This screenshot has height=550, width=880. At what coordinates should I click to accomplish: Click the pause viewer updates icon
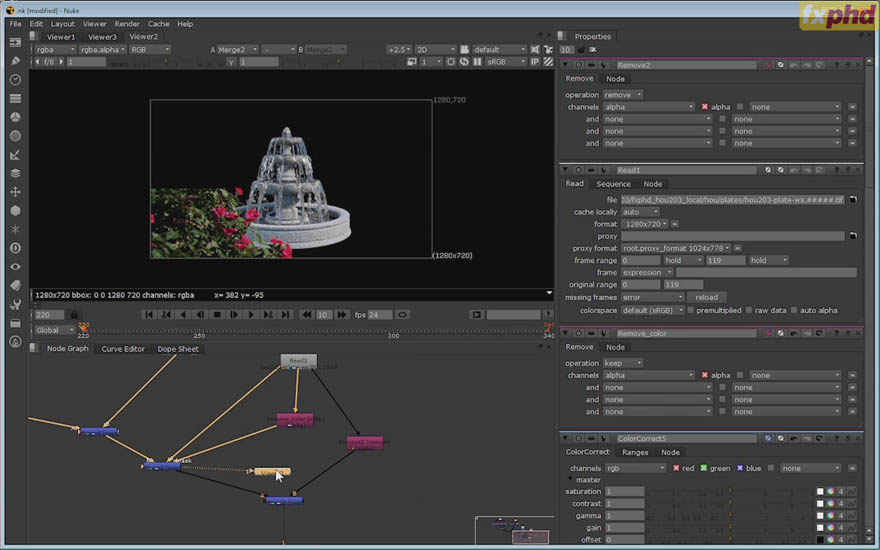(477, 62)
